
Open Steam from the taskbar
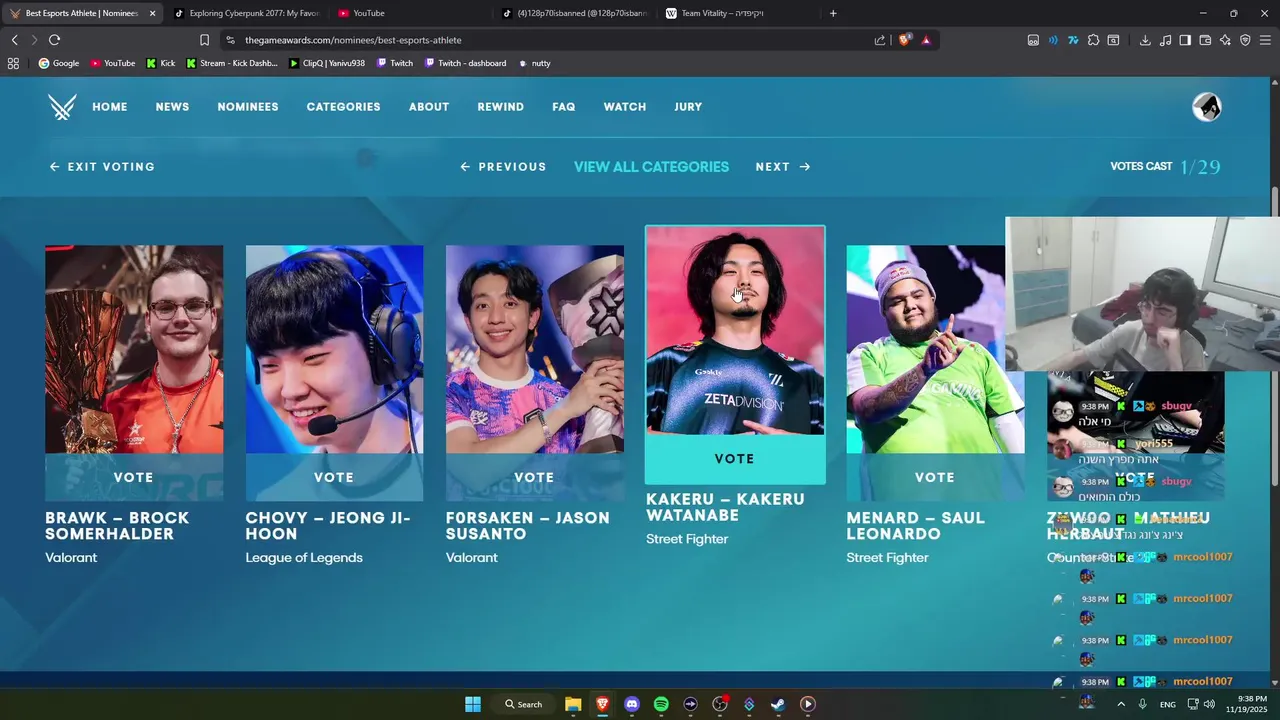778,704
